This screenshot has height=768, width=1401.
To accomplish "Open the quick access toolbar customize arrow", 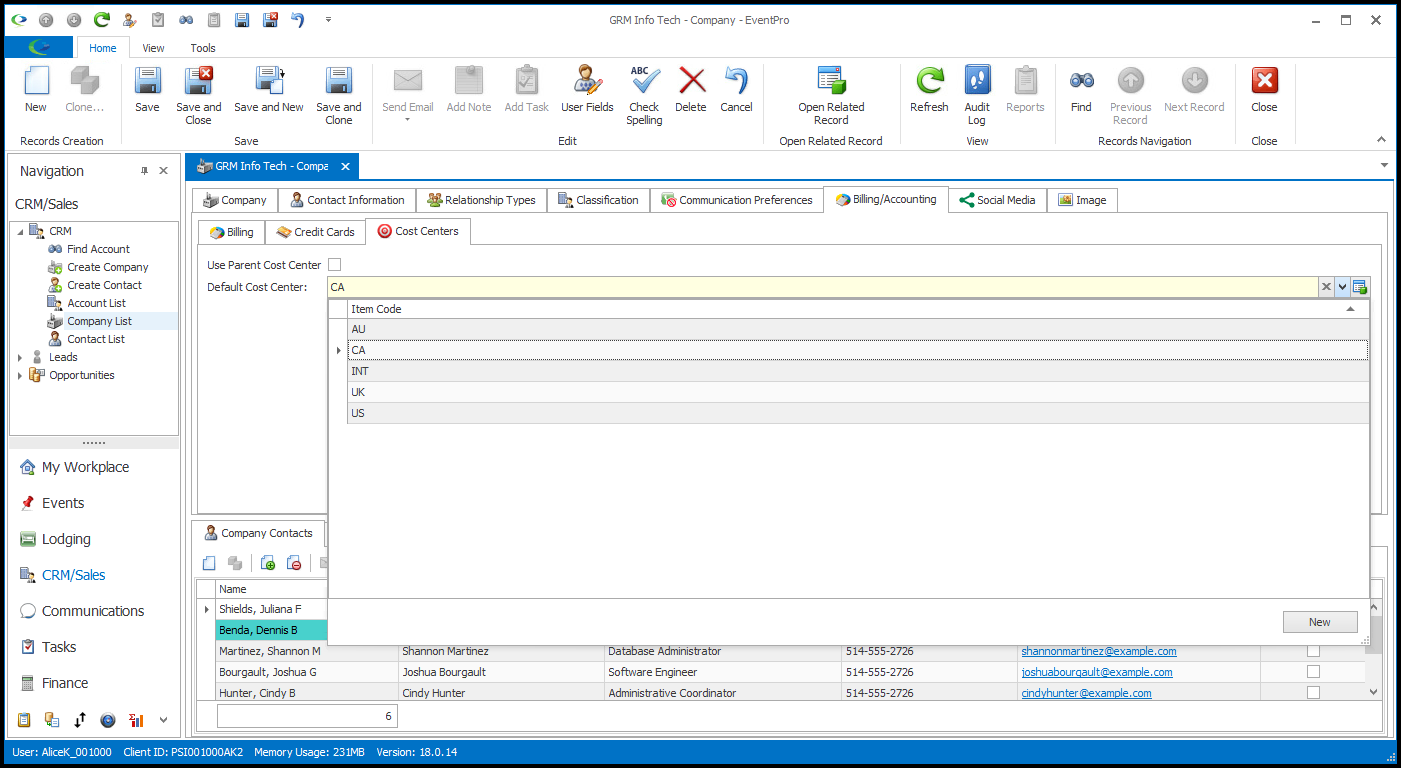I will coord(328,19).
